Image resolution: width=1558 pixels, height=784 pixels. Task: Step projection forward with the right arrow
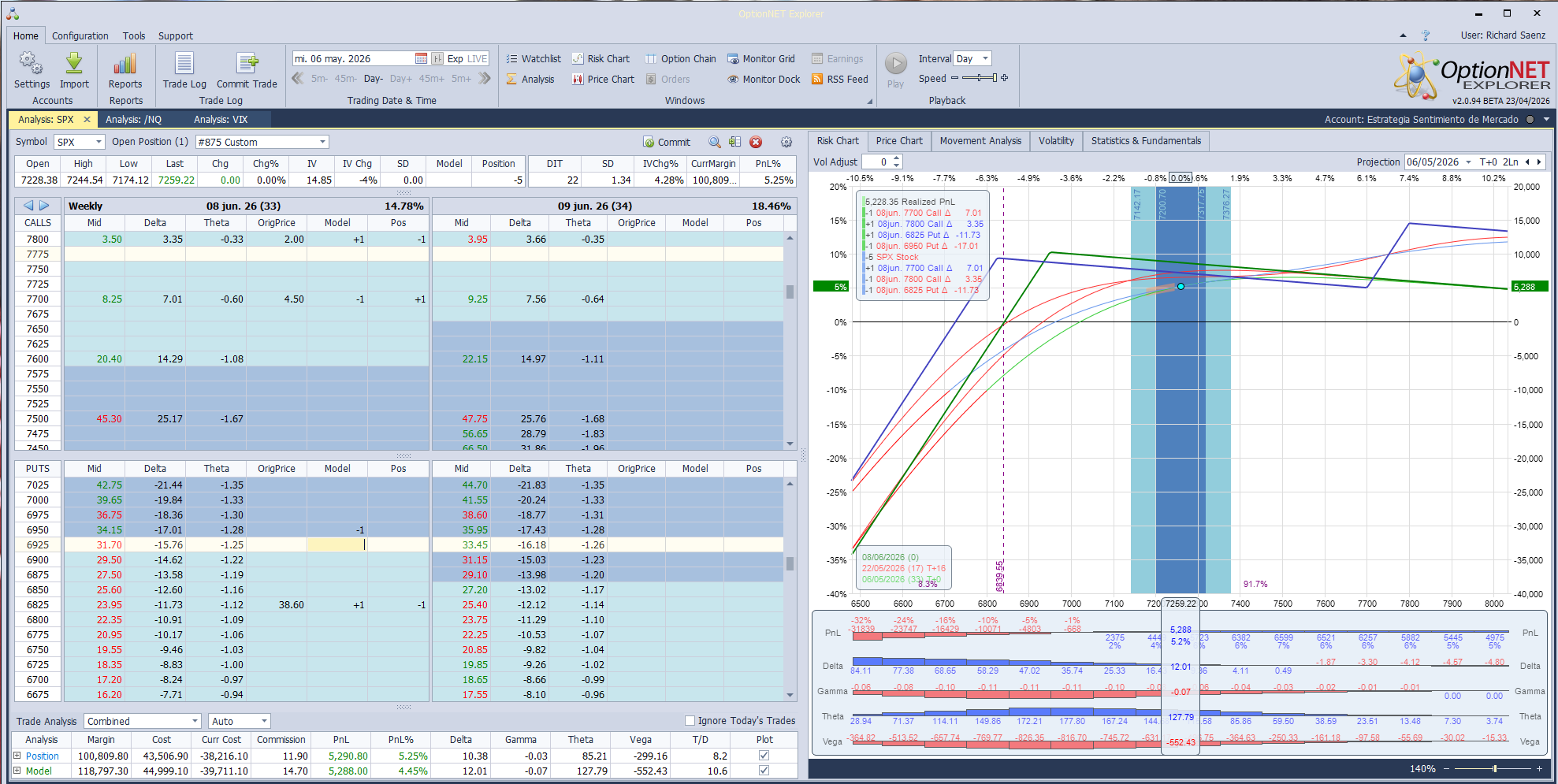[x=1538, y=162]
